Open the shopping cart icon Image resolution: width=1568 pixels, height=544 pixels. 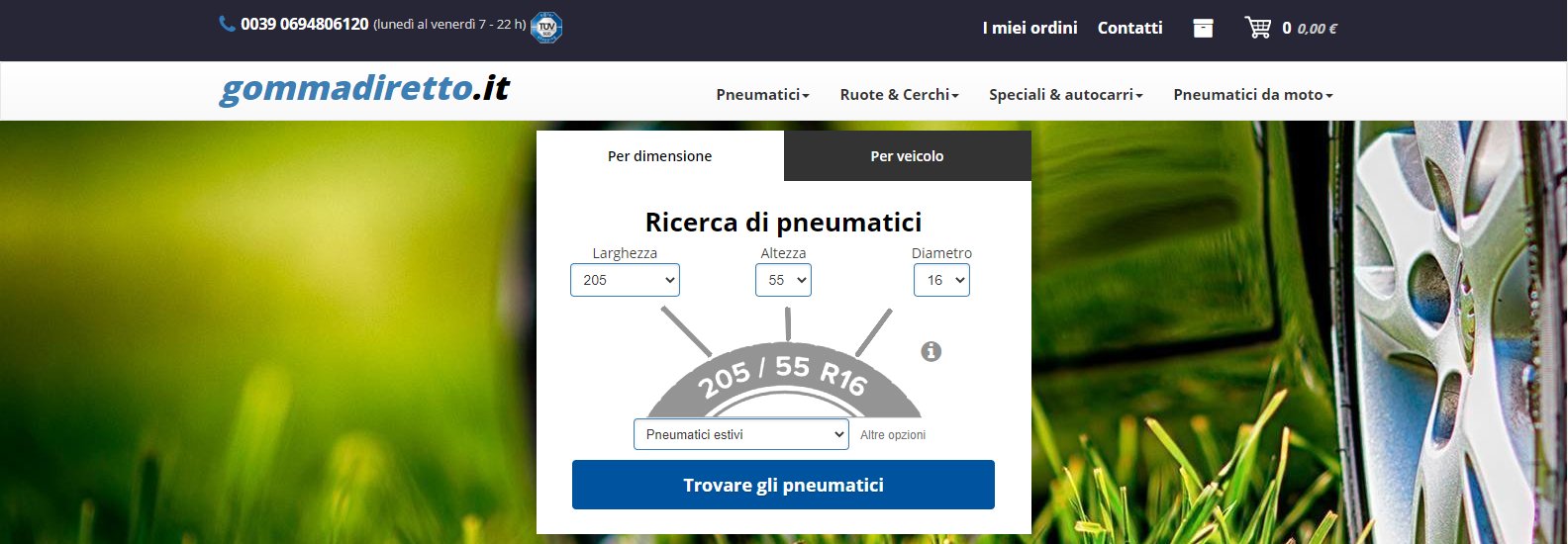(x=1258, y=28)
